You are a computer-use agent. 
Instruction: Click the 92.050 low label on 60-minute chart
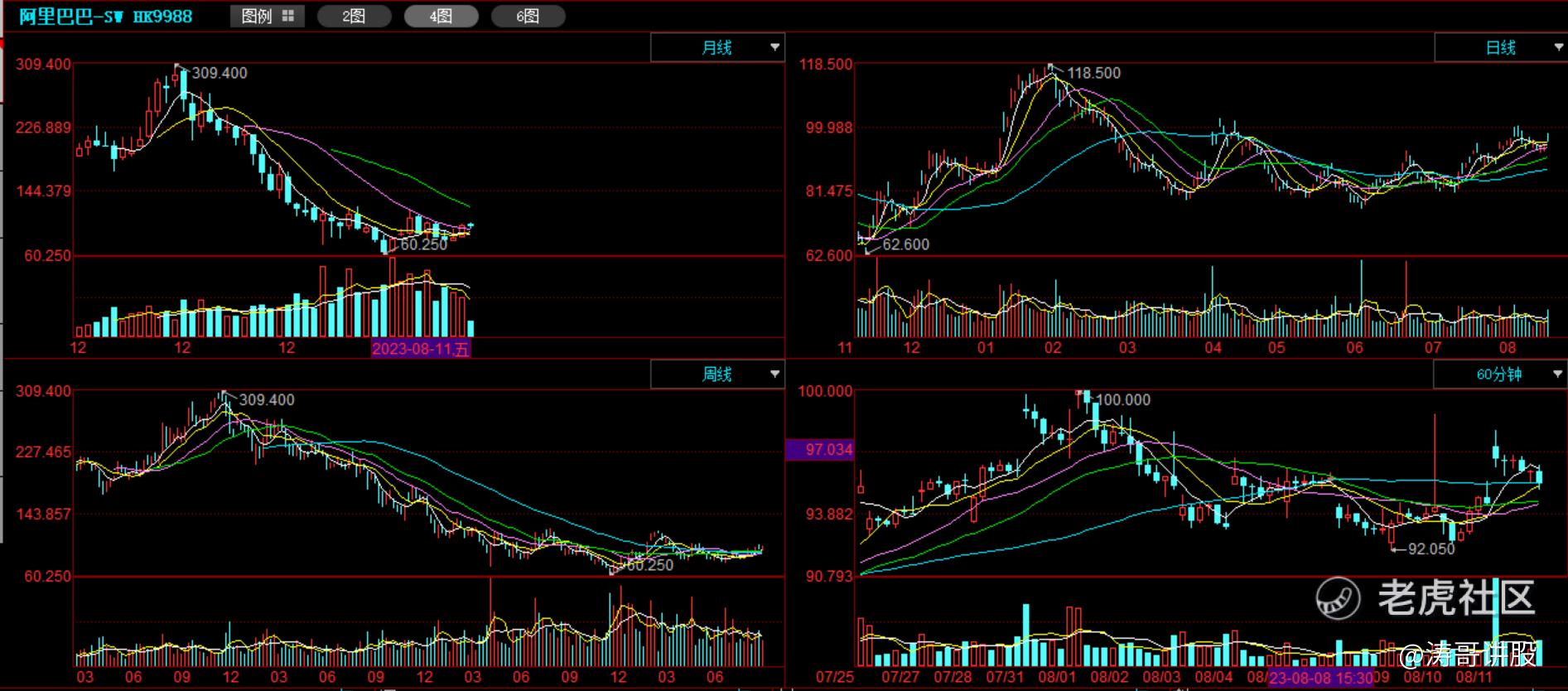tap(1430, 548)
